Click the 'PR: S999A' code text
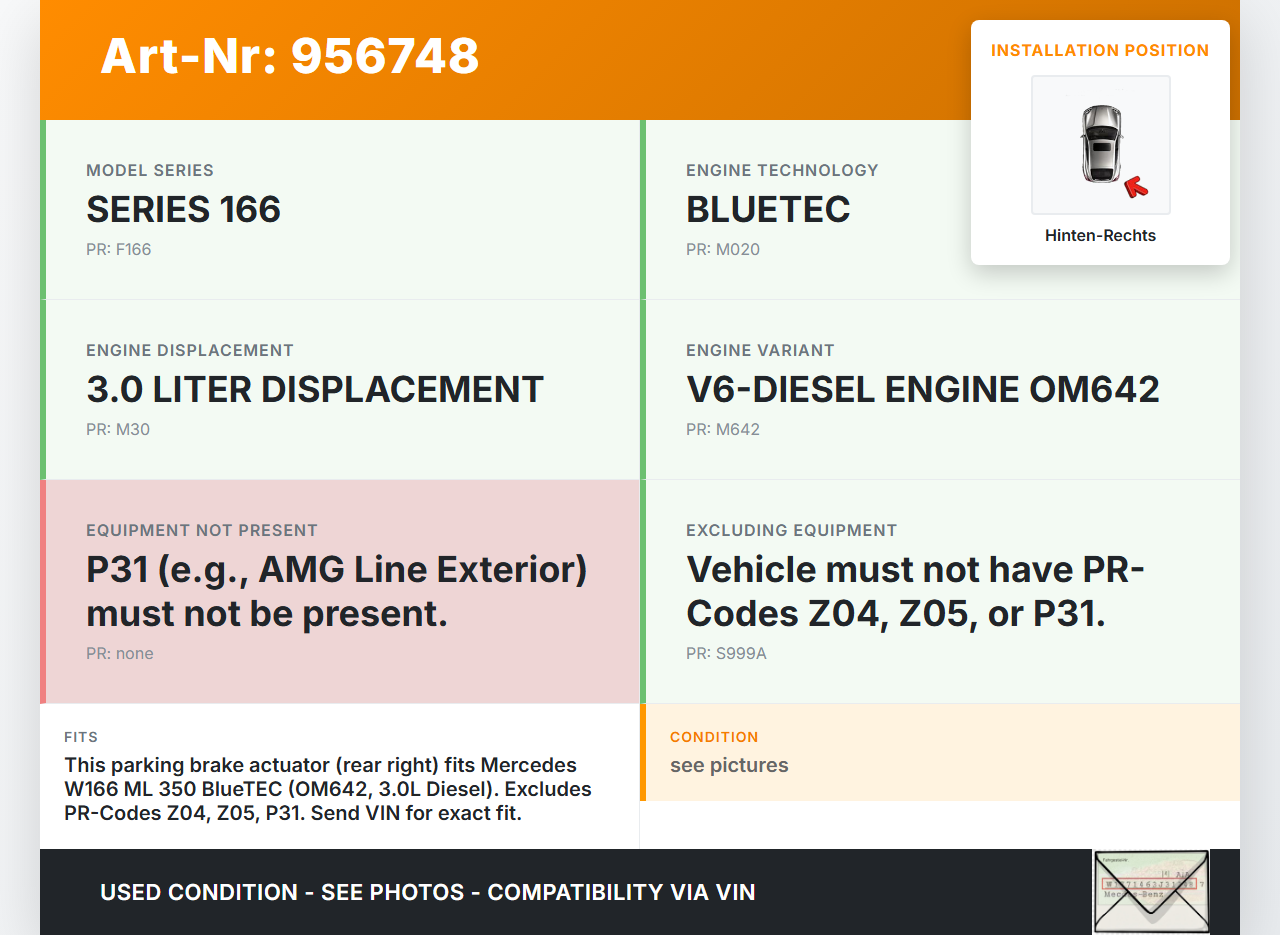 point(726,654)
